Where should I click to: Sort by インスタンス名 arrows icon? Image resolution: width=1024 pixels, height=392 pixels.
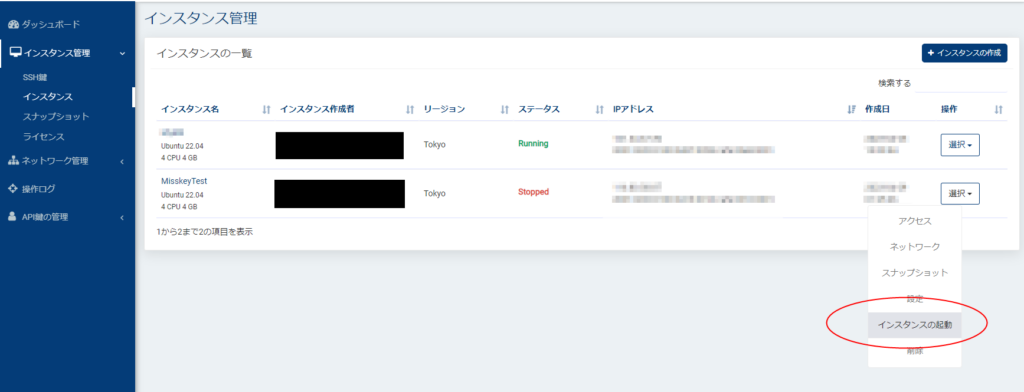click(266, 110)
